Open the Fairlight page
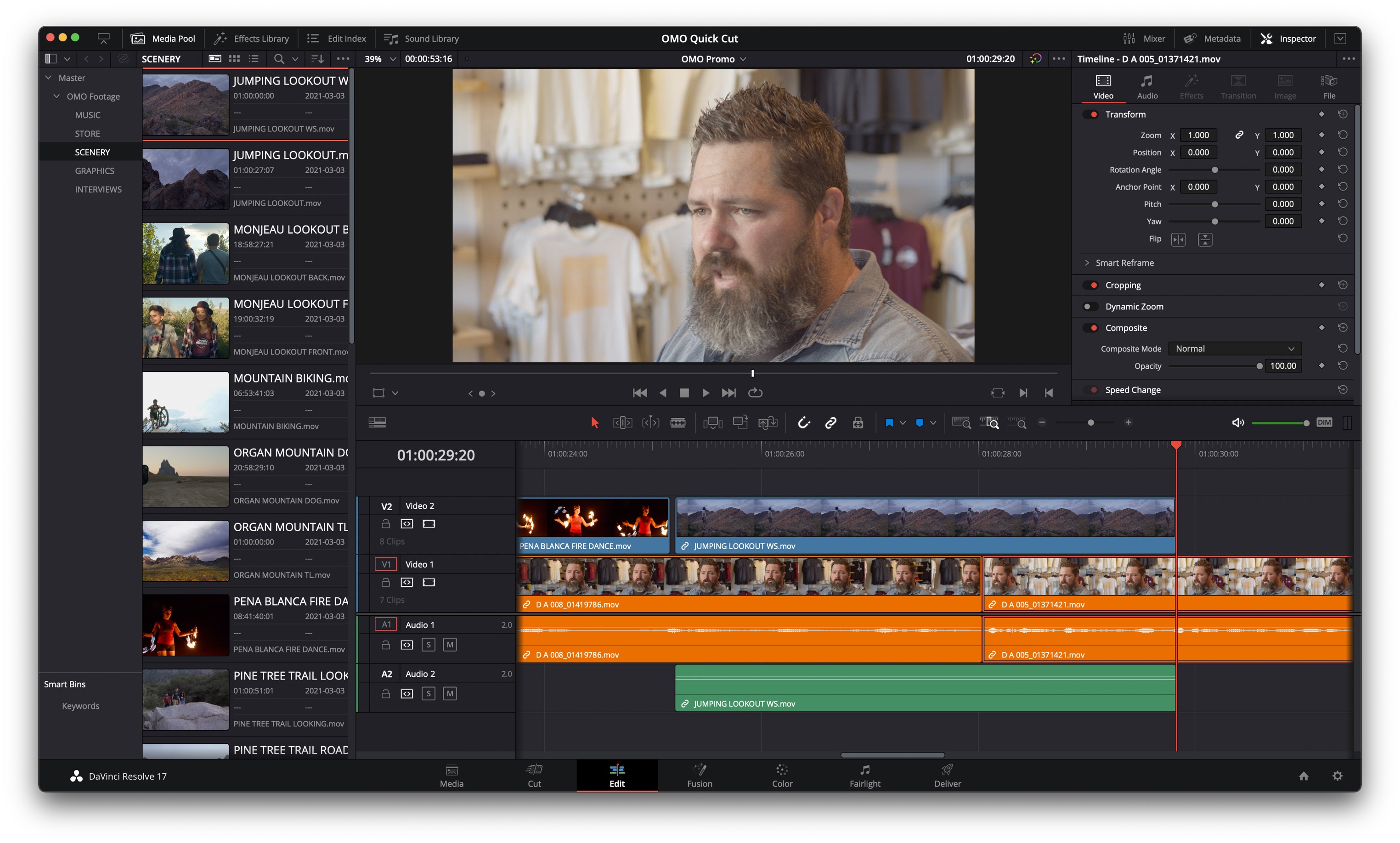Image resolution: width=1400 pixels, height=843 pixels. tap(864, 776)
